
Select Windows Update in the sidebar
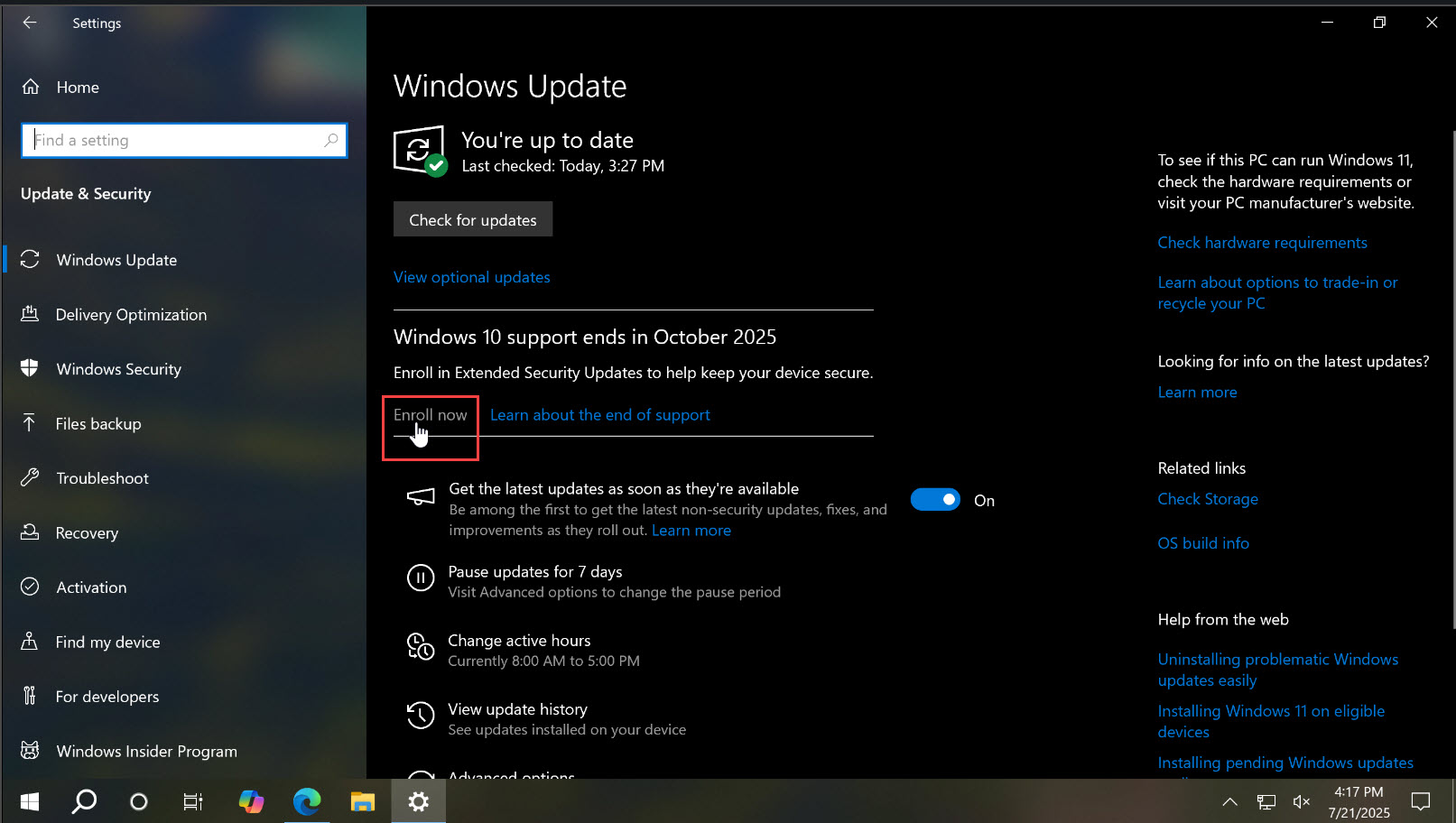(116, 260)
